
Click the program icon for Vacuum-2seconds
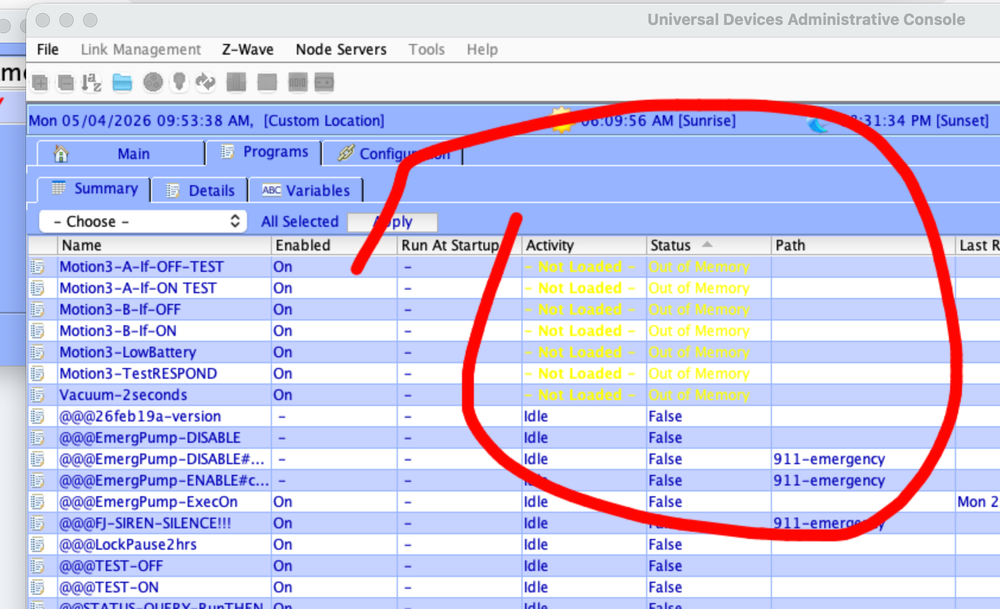click(38, 395)
